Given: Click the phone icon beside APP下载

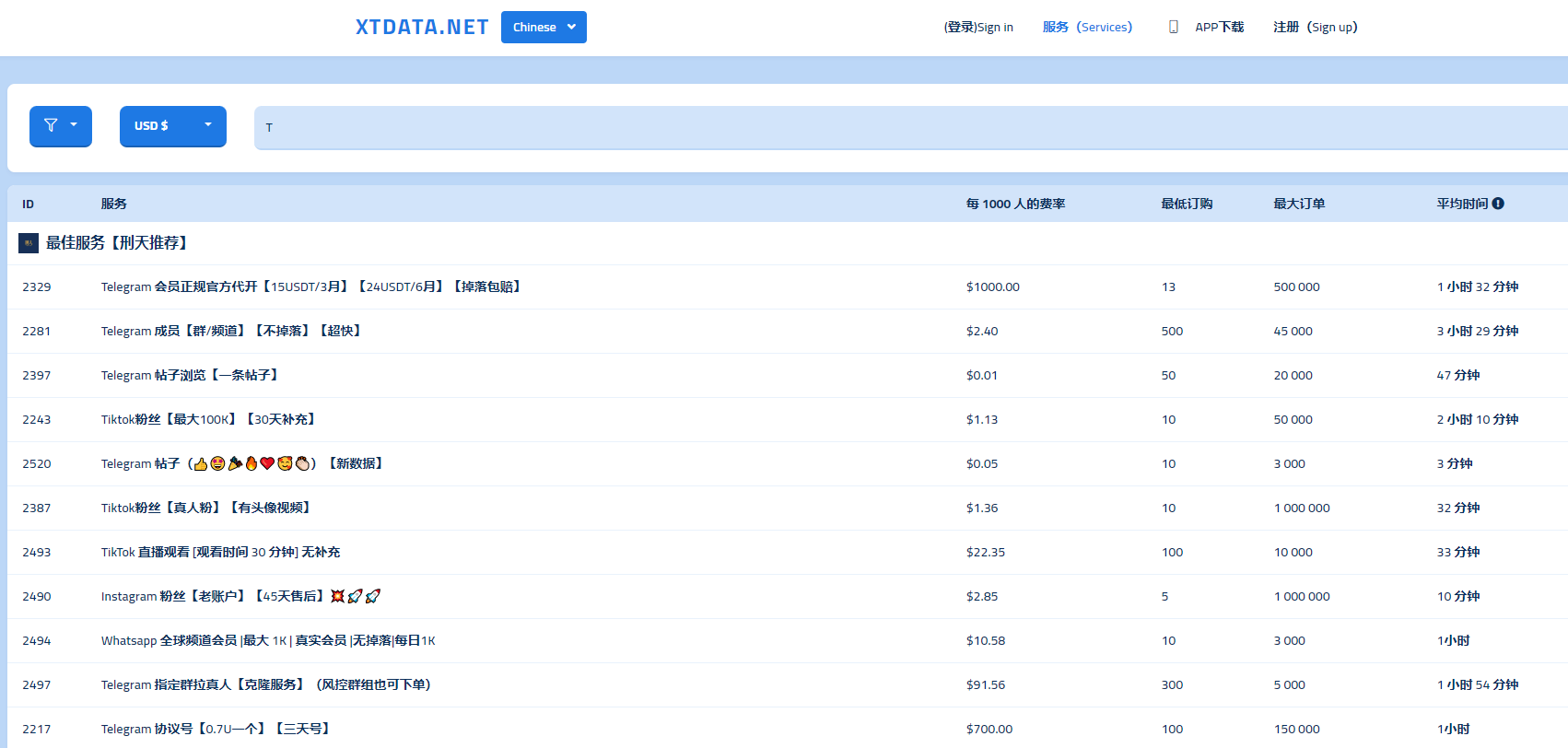Looking at the screenshot, I should 1173,27.
